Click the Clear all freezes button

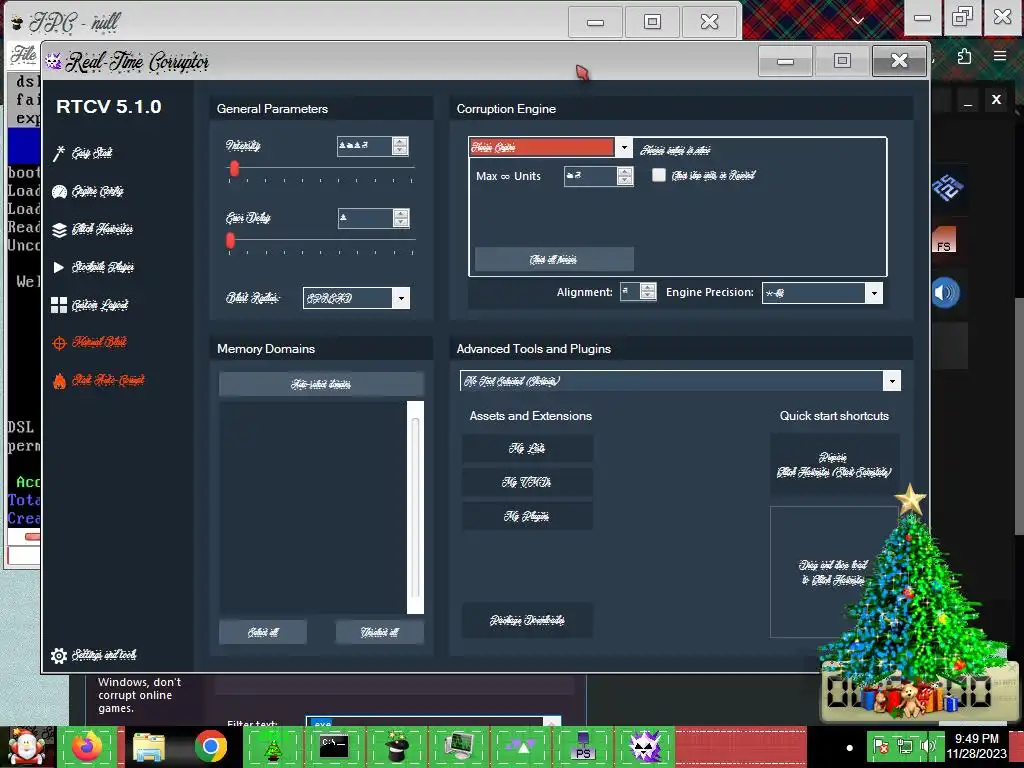(x=554, y=259)
